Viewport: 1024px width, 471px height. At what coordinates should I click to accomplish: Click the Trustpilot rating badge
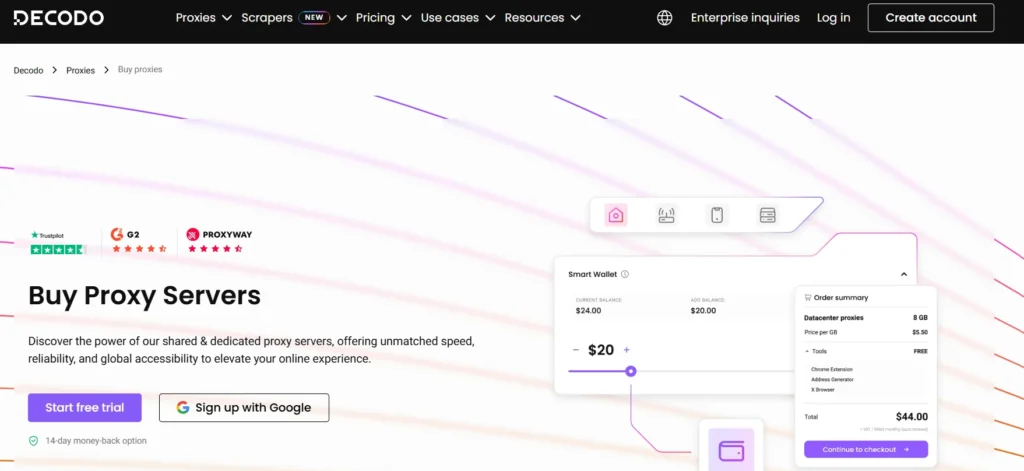click(58, 242)
